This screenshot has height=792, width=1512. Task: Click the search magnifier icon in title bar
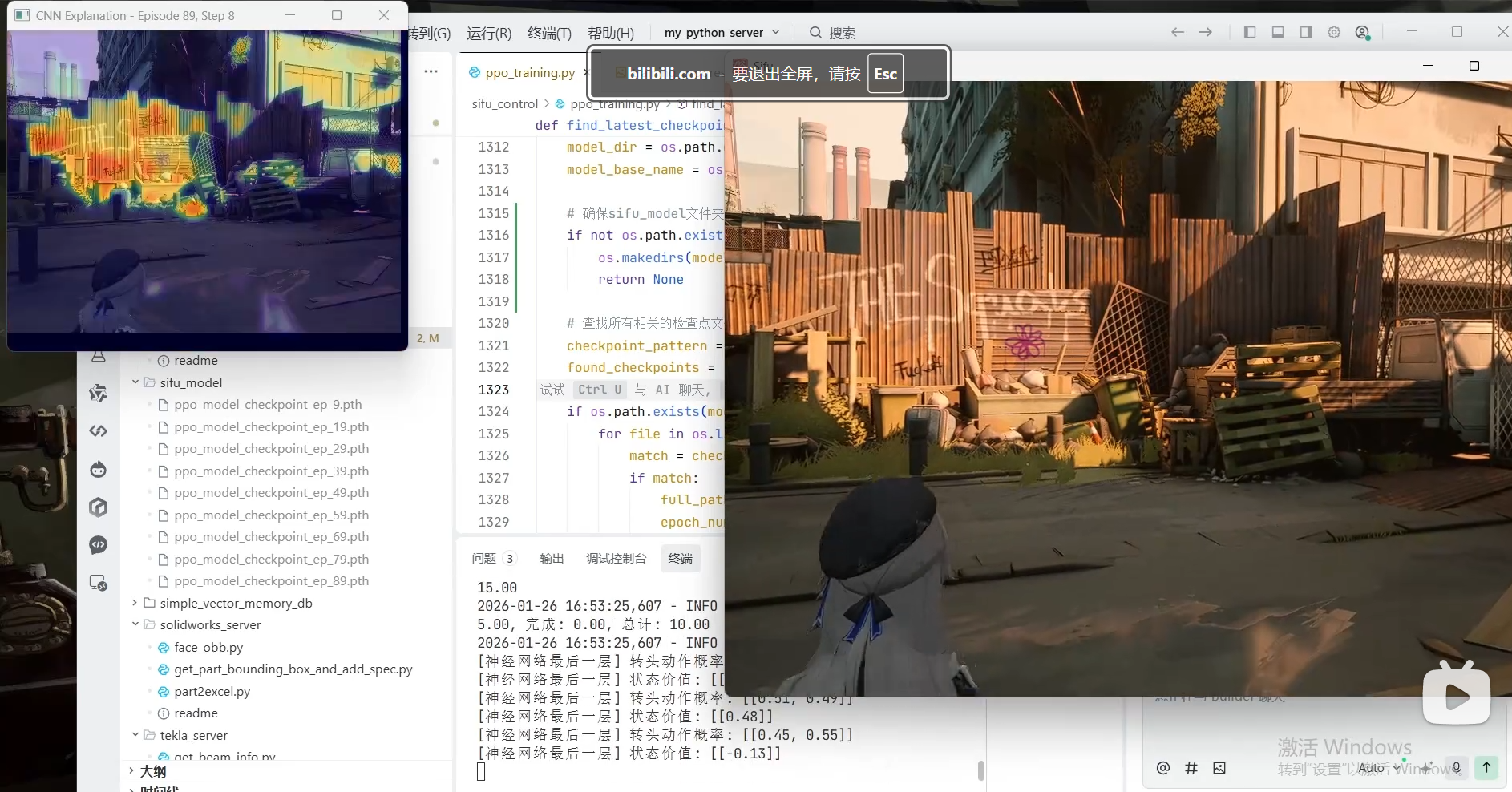point(815,33)
